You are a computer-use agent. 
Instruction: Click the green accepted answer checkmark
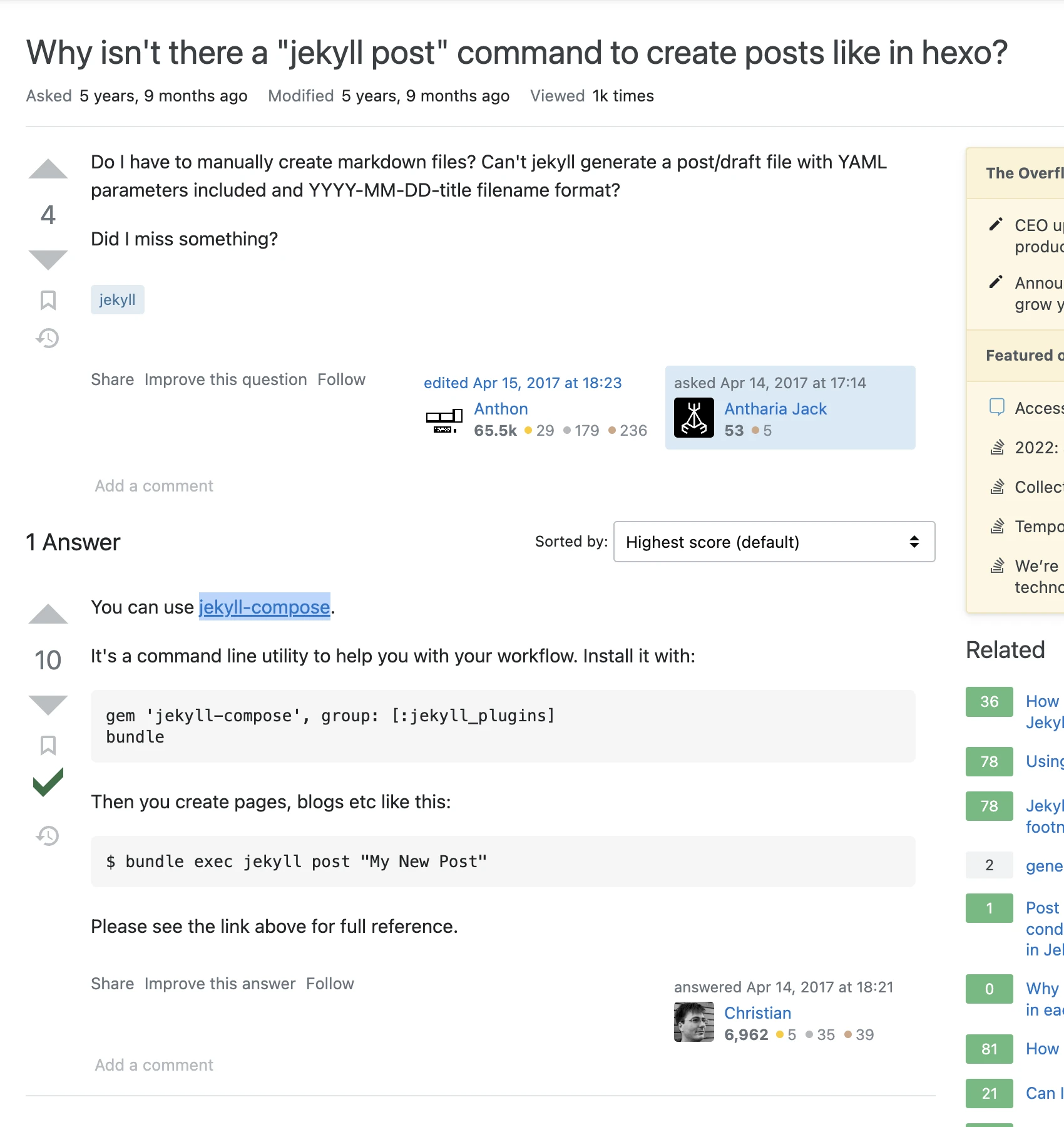(48, 782)
